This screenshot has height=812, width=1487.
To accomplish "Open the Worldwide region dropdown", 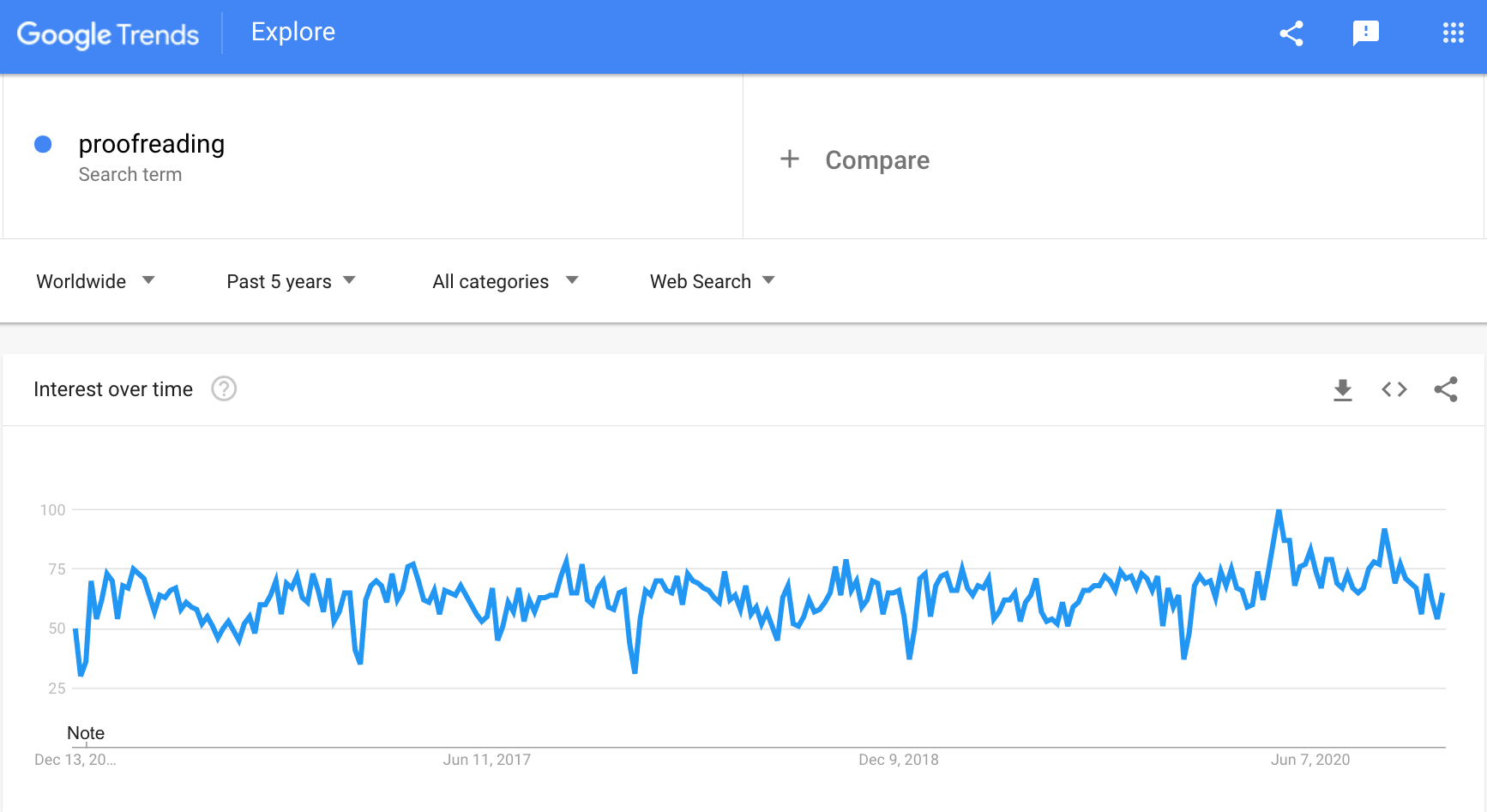I will [95, 281].
